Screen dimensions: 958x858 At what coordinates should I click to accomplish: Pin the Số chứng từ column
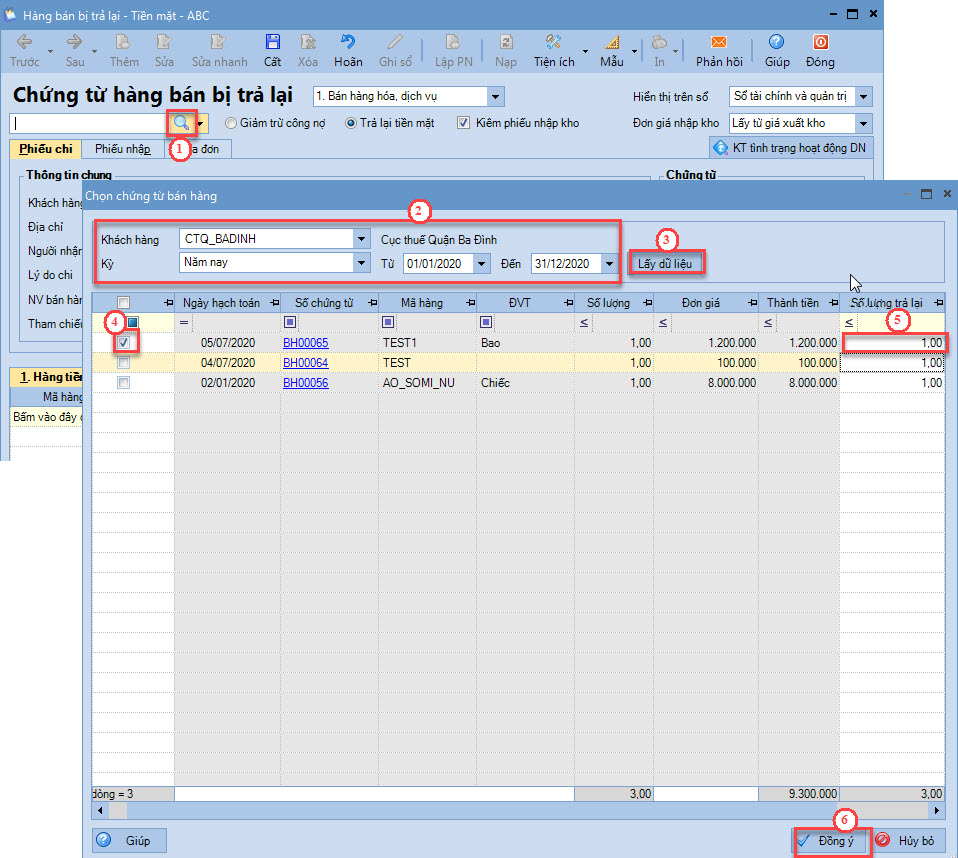tap(372, 302)
